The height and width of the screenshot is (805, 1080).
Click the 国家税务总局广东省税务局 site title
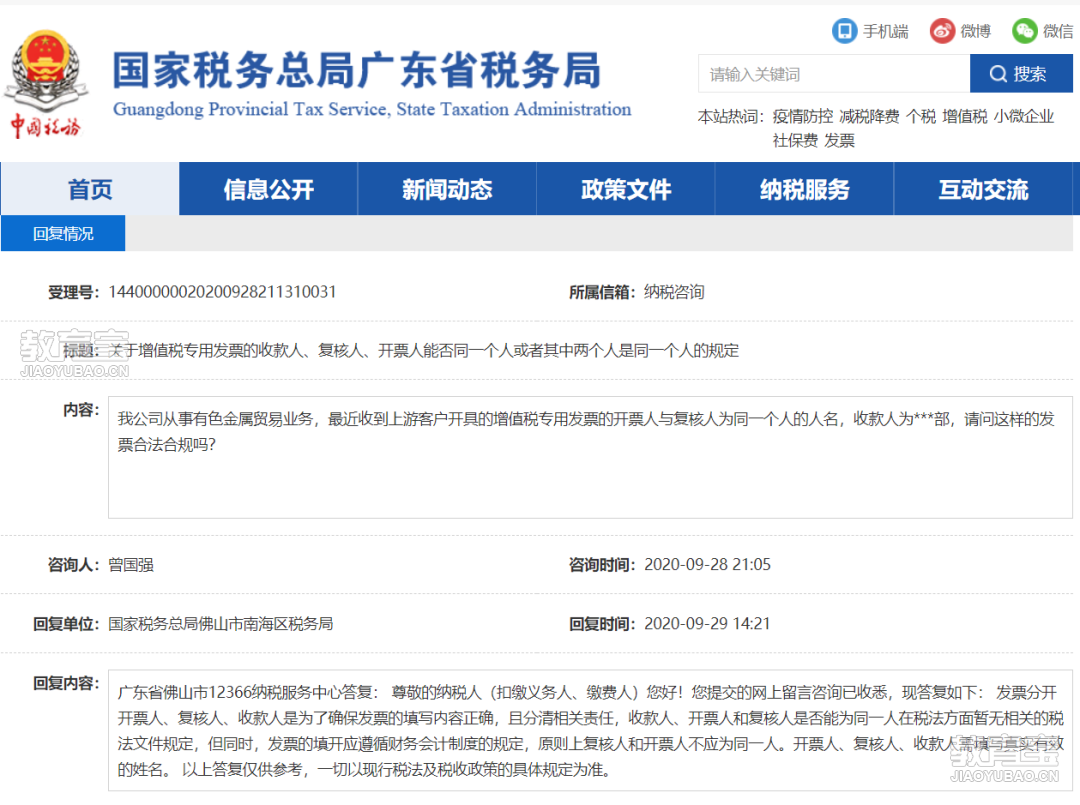point(357,70)
